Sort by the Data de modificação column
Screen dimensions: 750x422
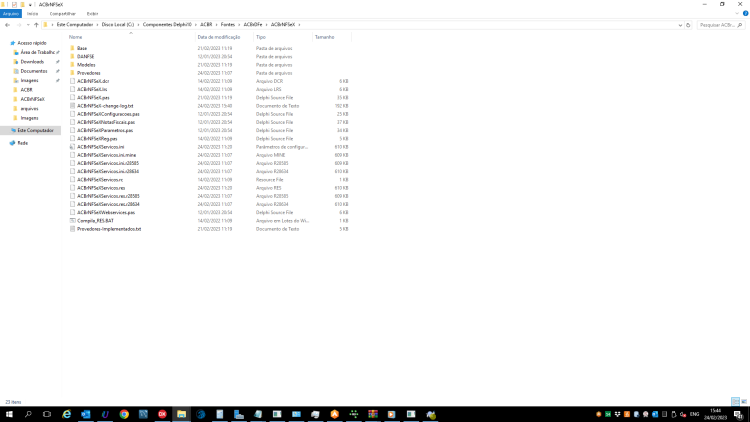(x=219, y=37)
